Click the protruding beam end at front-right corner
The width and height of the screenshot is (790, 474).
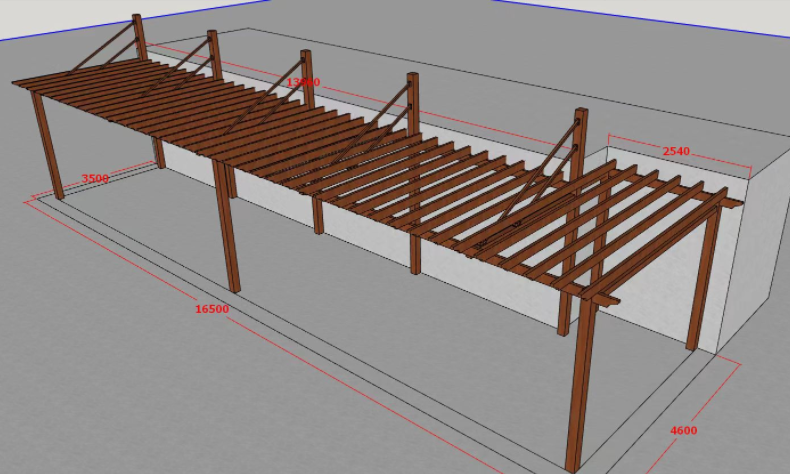[x=605, y=298]
